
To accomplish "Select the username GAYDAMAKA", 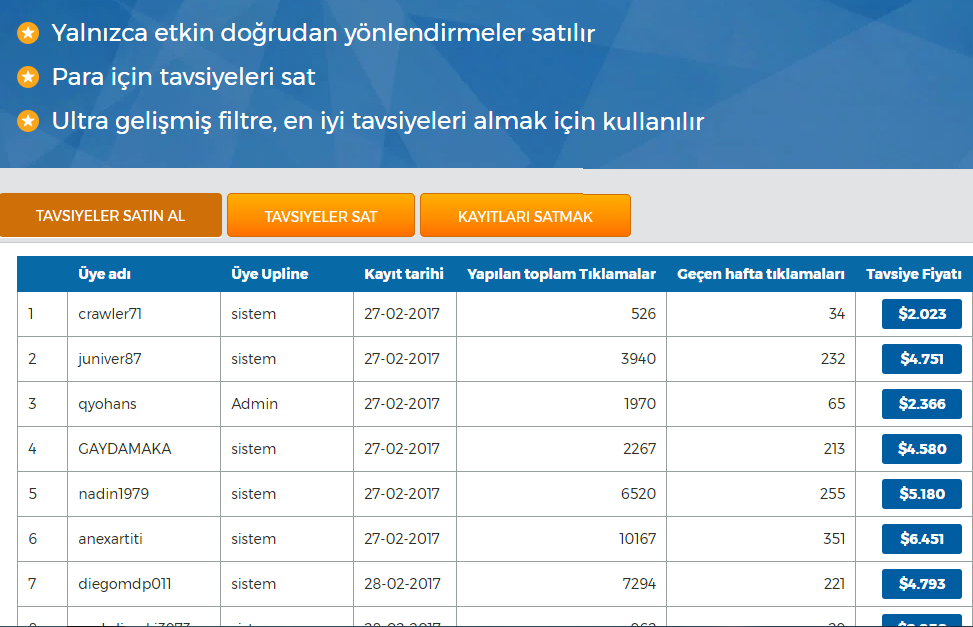I will pos(125,449).
